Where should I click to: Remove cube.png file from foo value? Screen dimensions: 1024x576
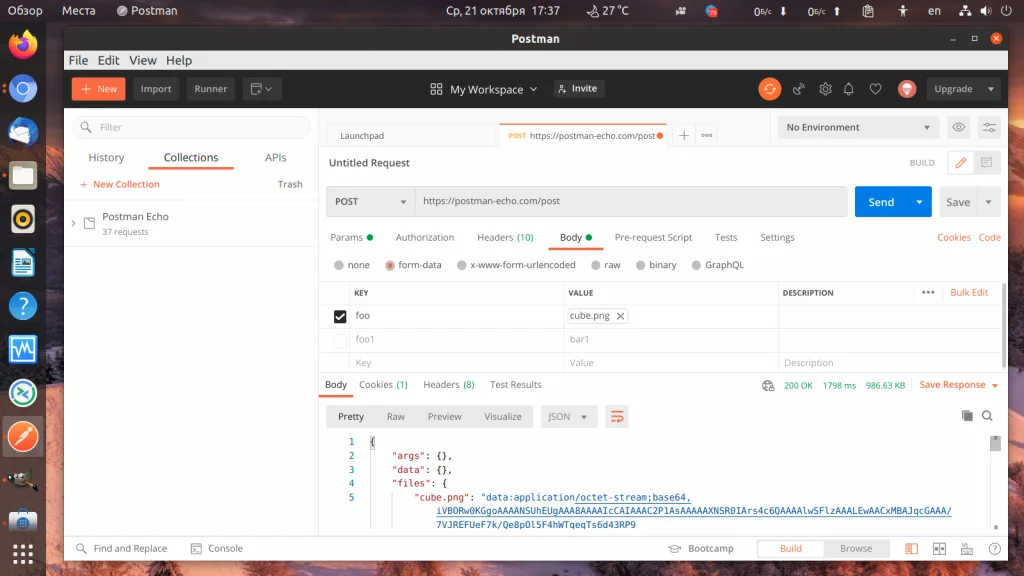click(620, 316)
